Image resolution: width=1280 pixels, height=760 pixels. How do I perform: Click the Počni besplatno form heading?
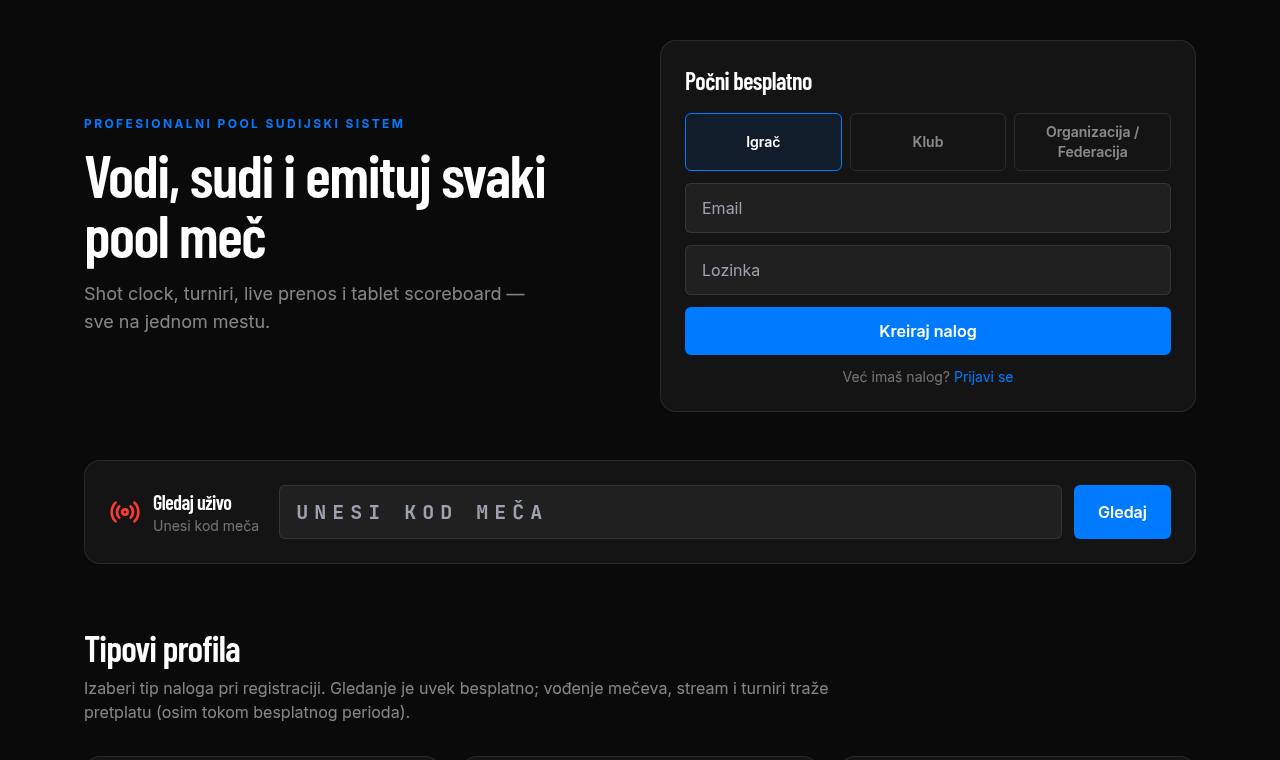point(748,81)
